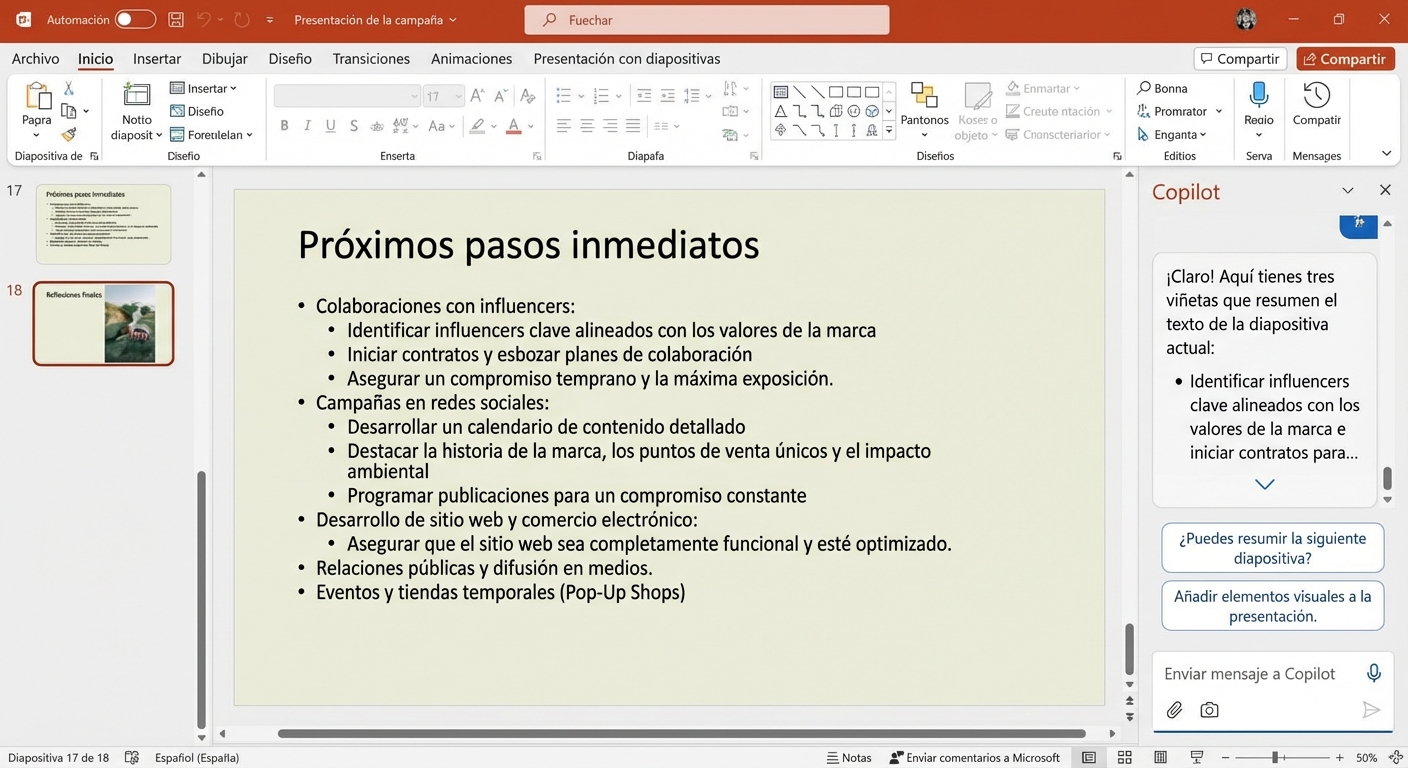1408x768 pixels.
Task: Switch to the Transiciones ribbon tab
Action: 371,58
